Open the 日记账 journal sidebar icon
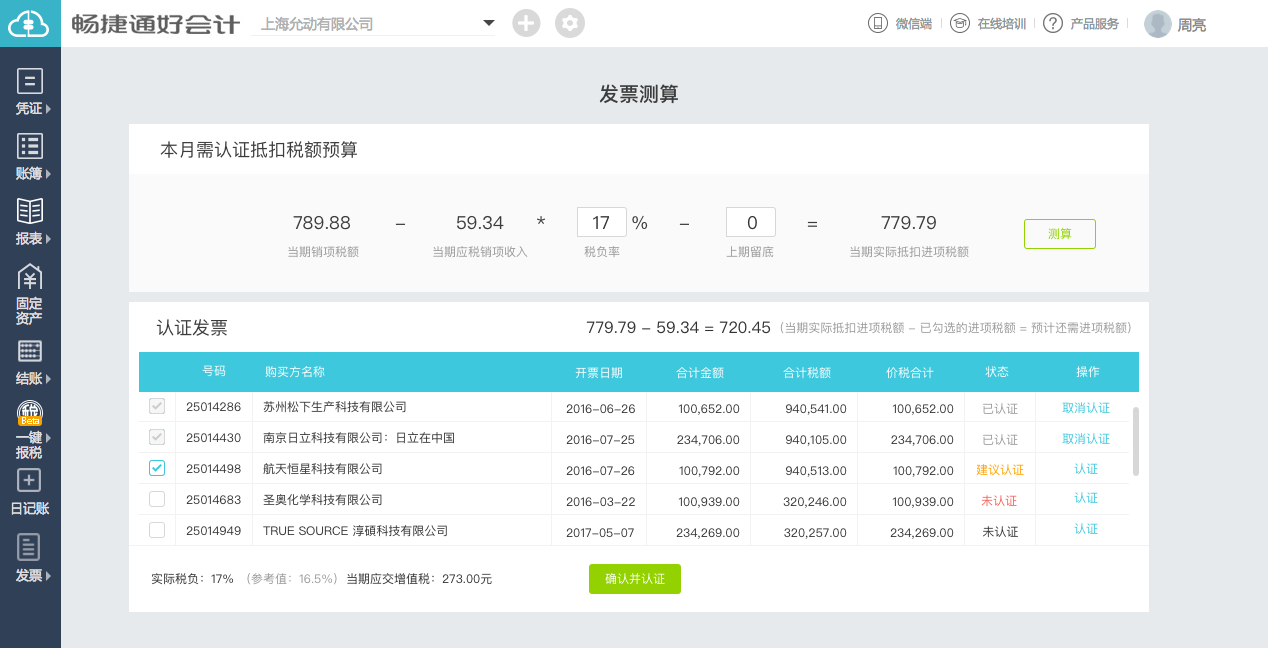 tap(30, 481)
